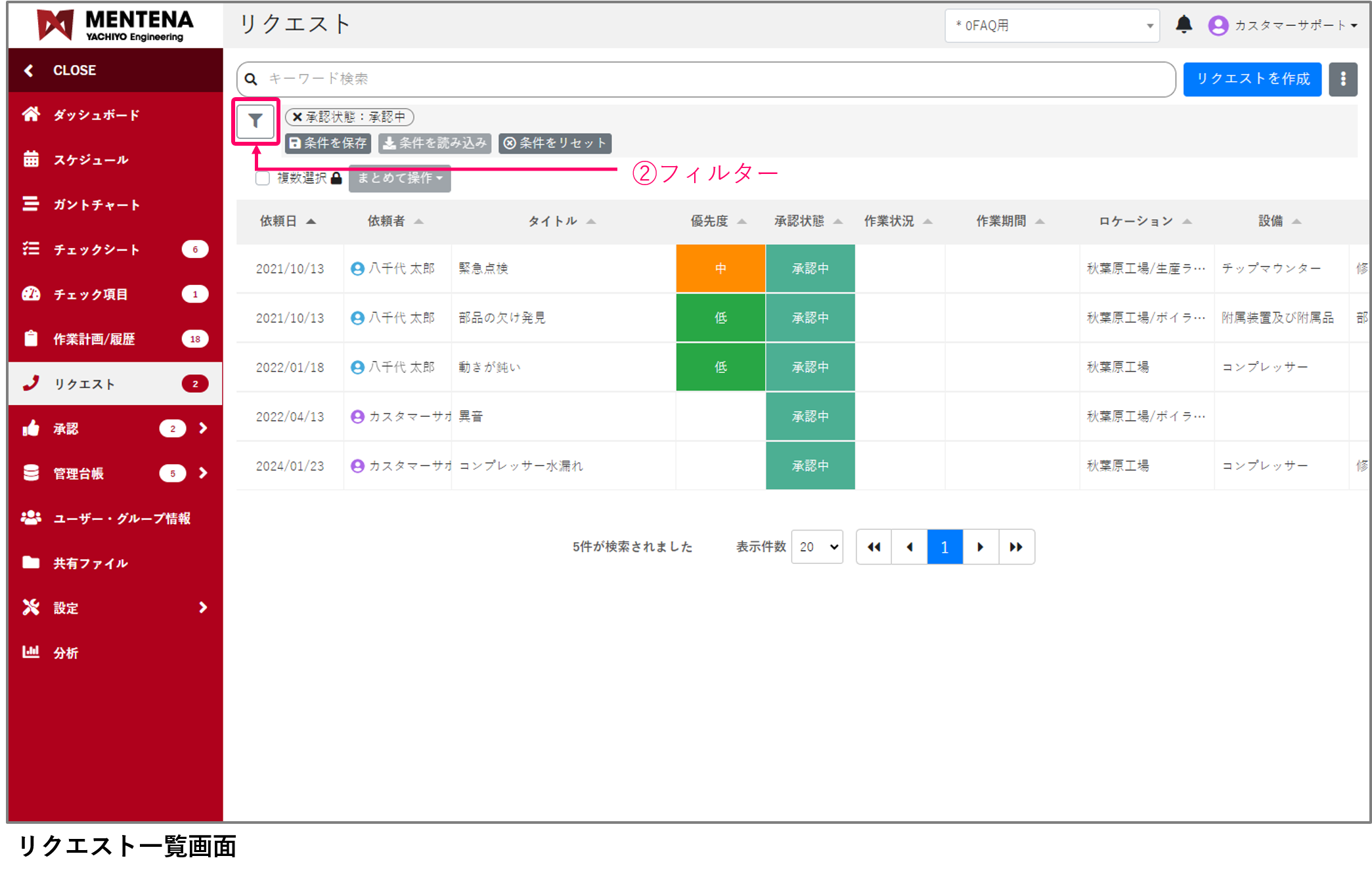Sort by 優先度 column arrow
The height and width of the screenshot is (877, 1372).
pyautogui.click(x=741, y=221)
